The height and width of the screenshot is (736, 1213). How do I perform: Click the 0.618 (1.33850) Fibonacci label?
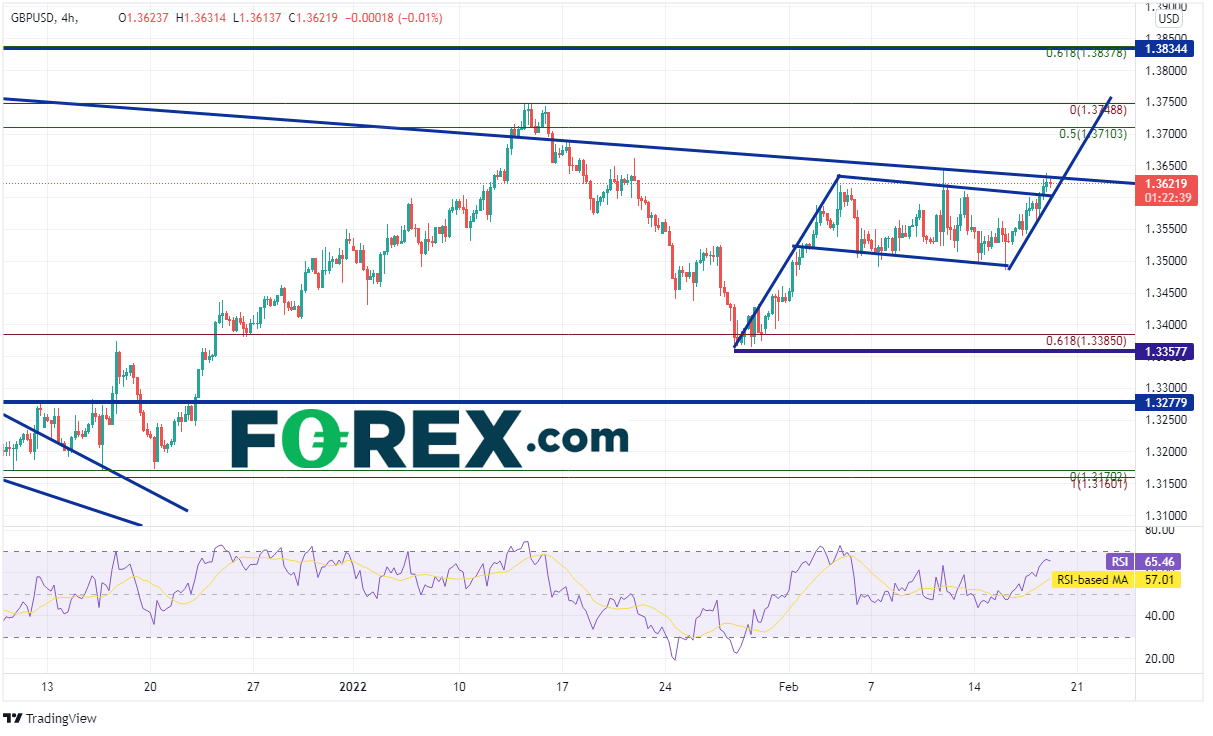[x=1085, y=341]
